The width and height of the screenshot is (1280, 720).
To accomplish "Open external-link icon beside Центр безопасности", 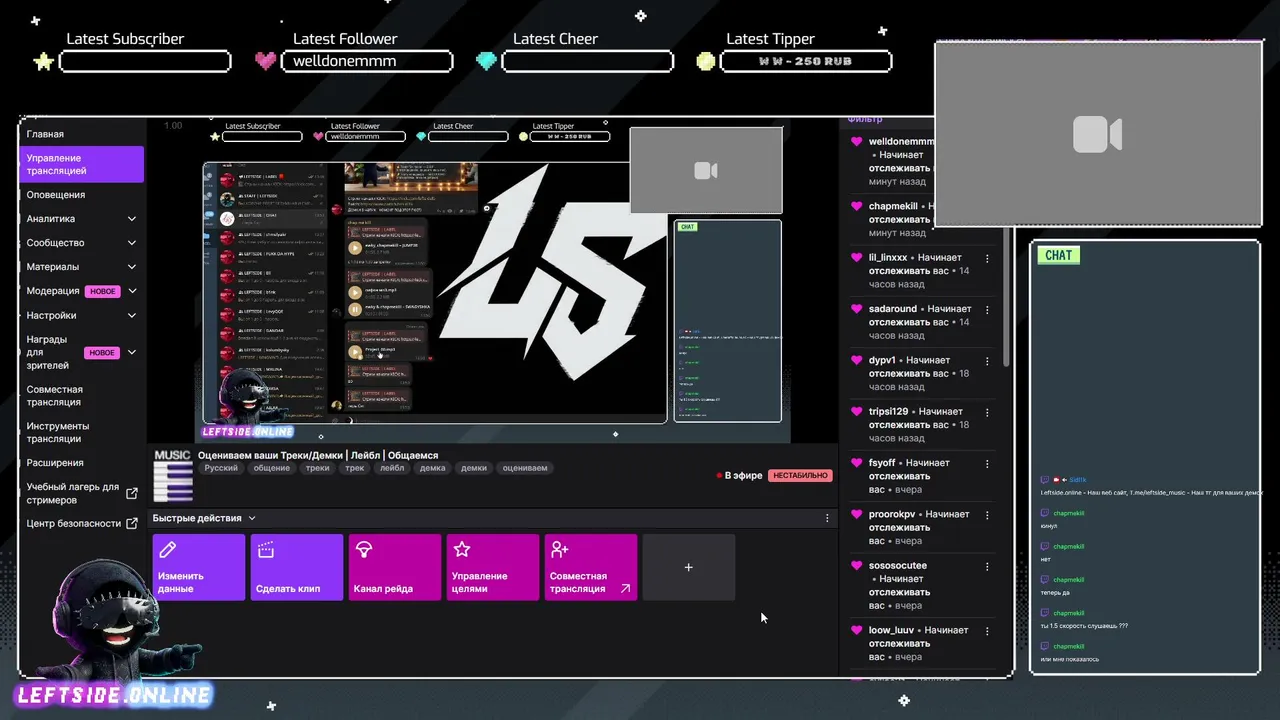I will tap(132, 523).
